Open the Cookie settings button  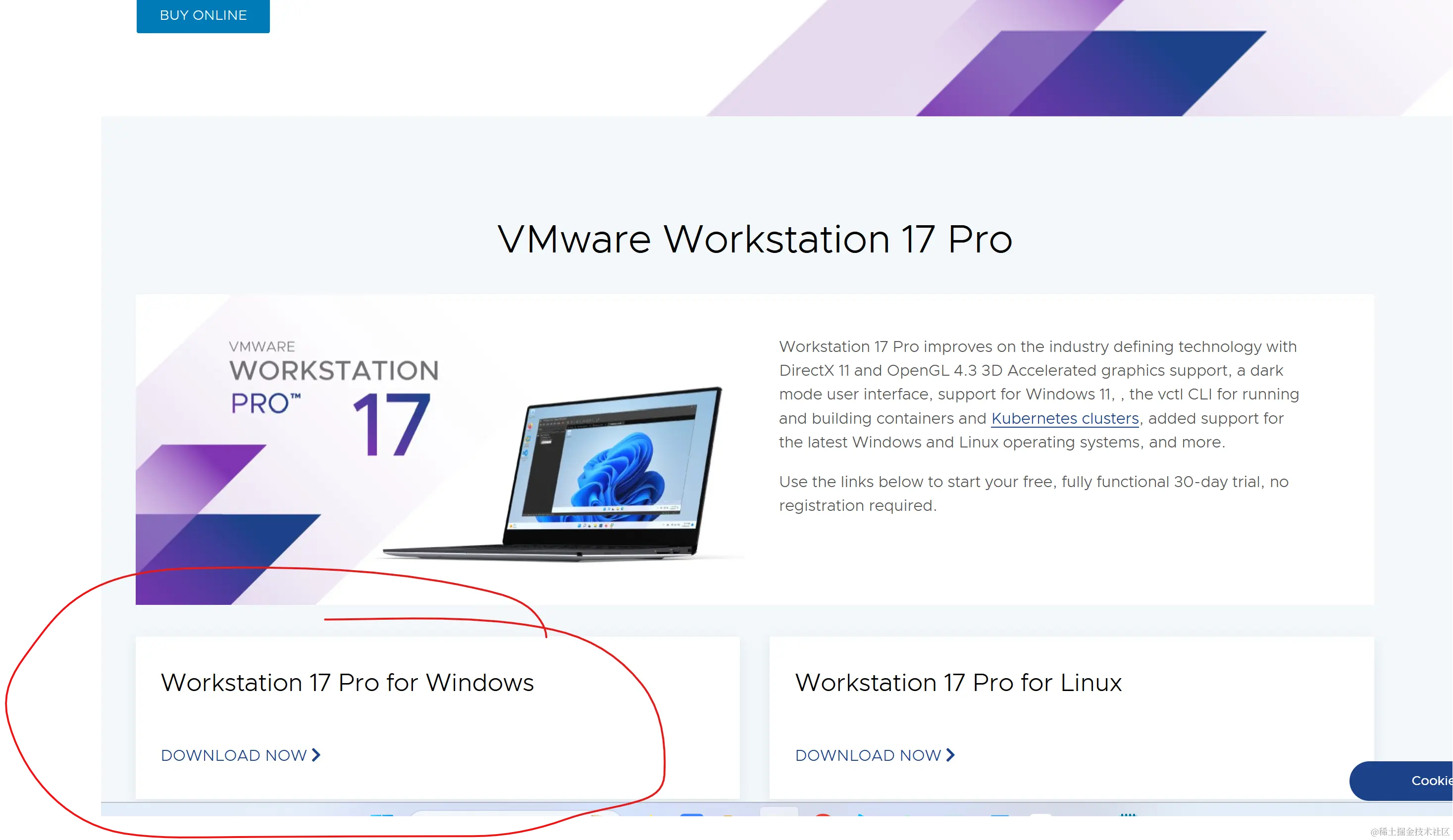coord(1401,781)
